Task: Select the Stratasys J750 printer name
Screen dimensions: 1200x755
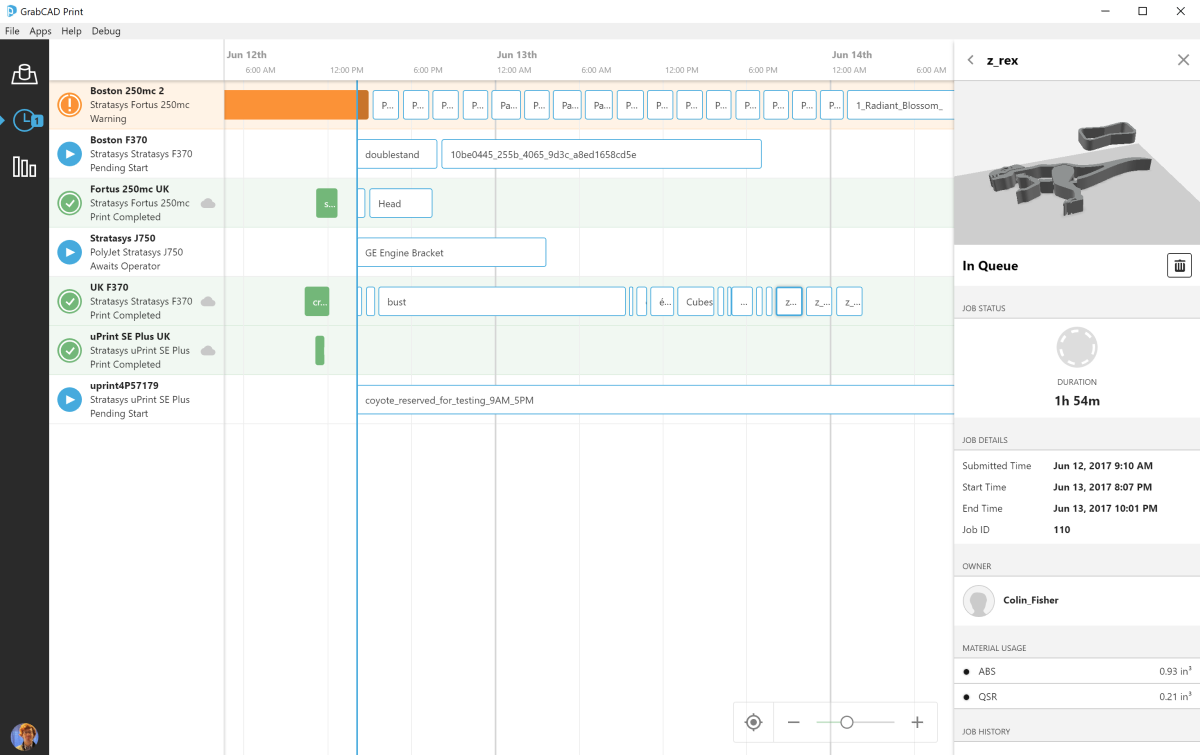Action: tap(124, 238)
